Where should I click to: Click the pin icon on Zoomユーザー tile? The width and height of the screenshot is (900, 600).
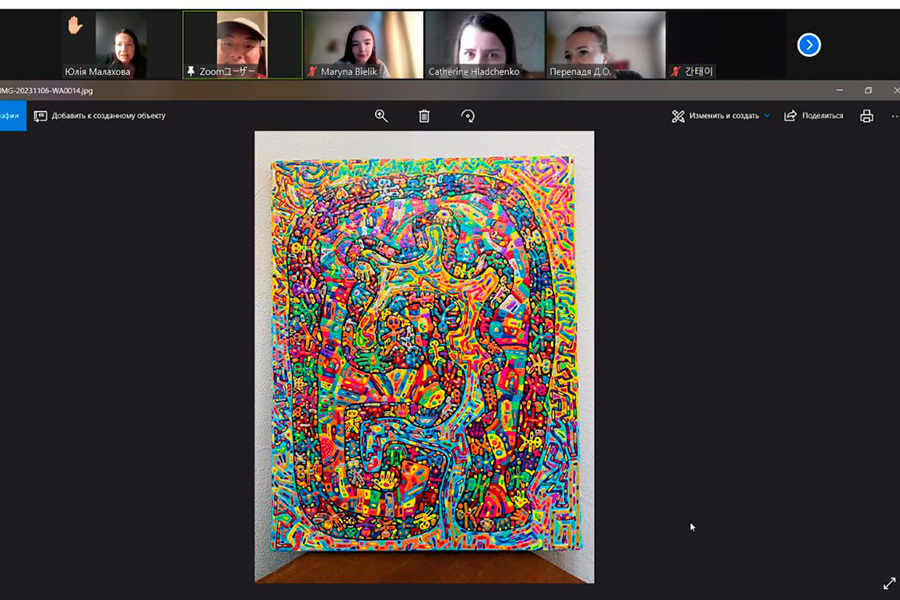(x=191, y=71)
